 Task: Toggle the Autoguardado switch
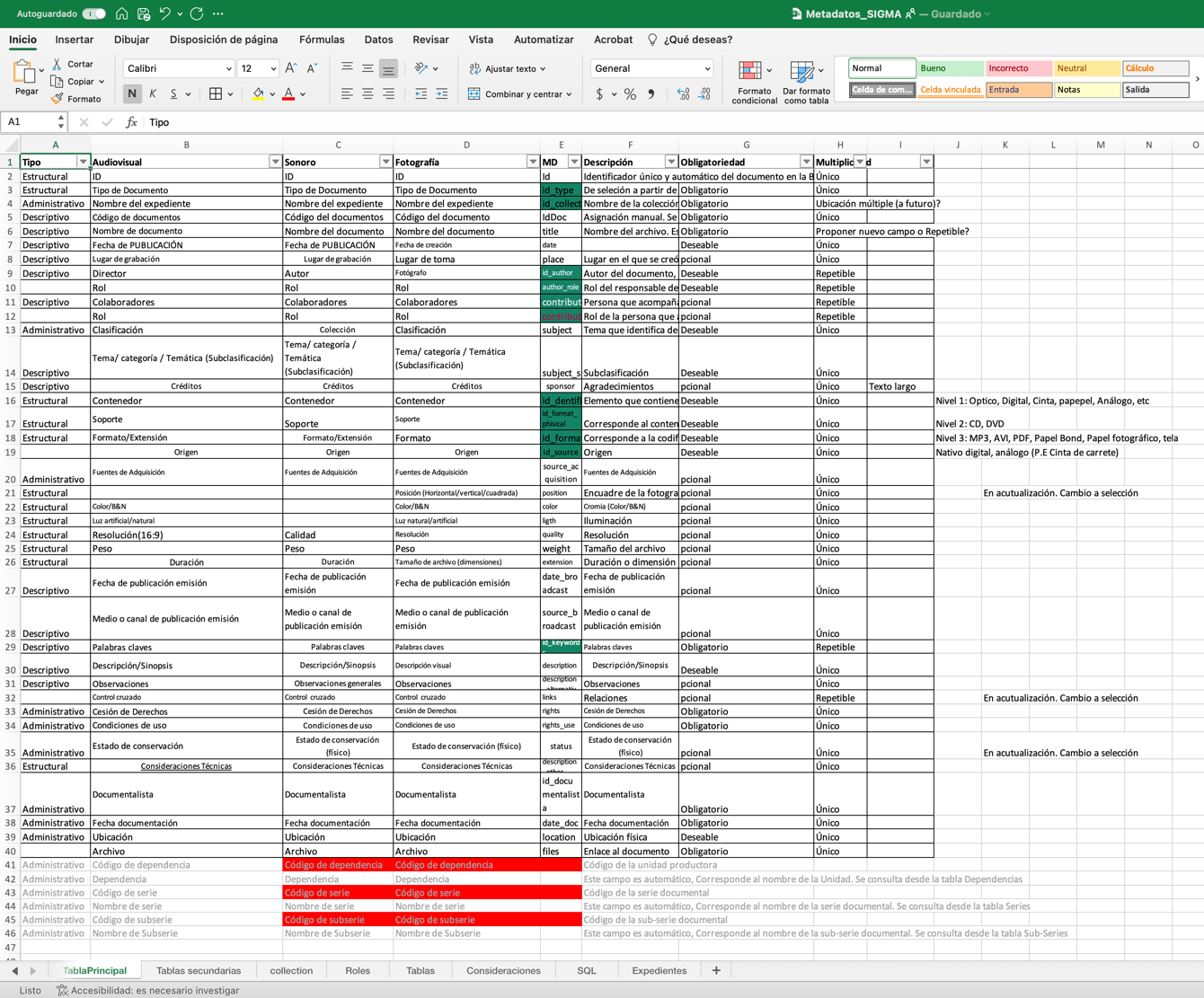[93, 13]
